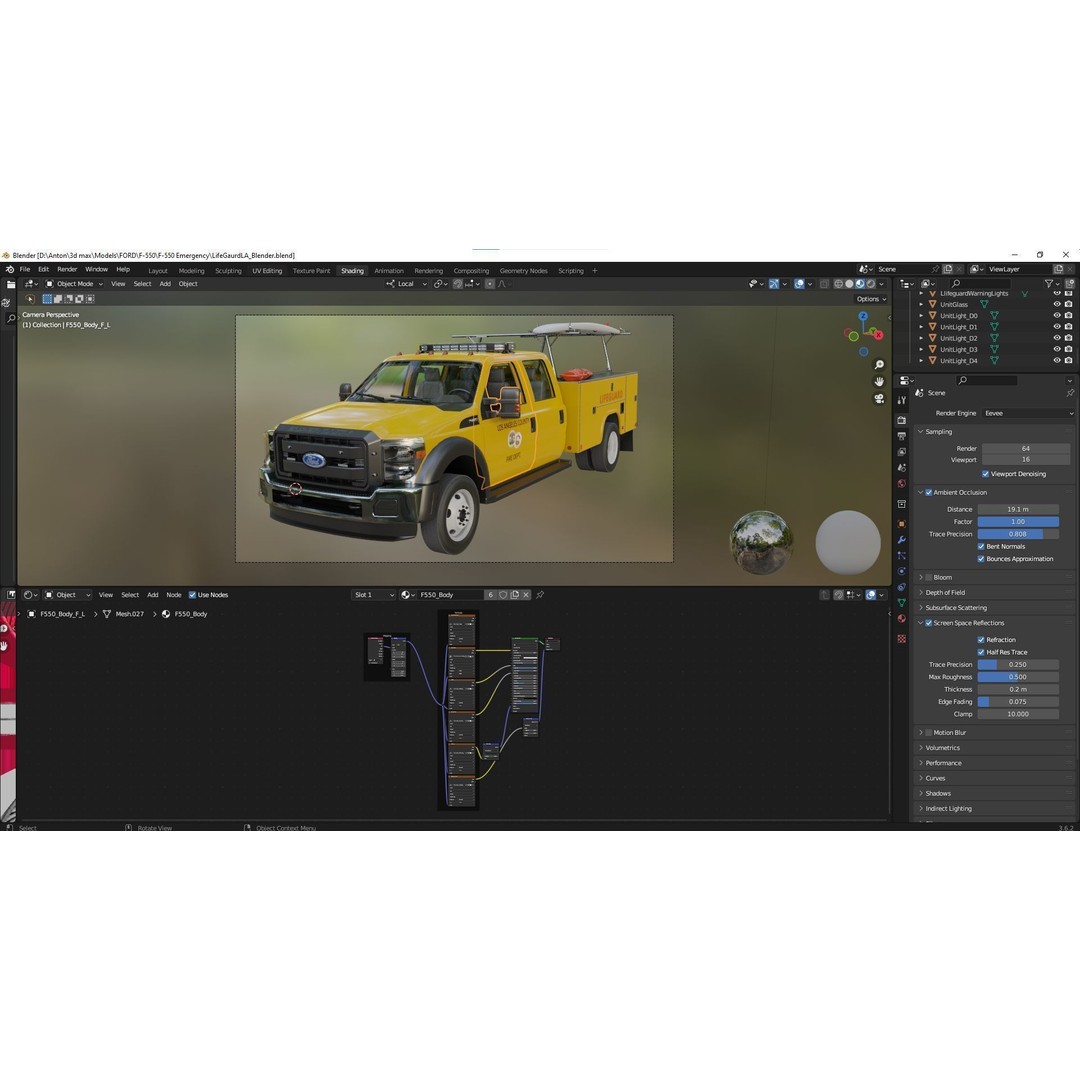Hide UnitGlass with its eye toggle
The height and width of the screenshot is (1080, 1080).
1056,304
